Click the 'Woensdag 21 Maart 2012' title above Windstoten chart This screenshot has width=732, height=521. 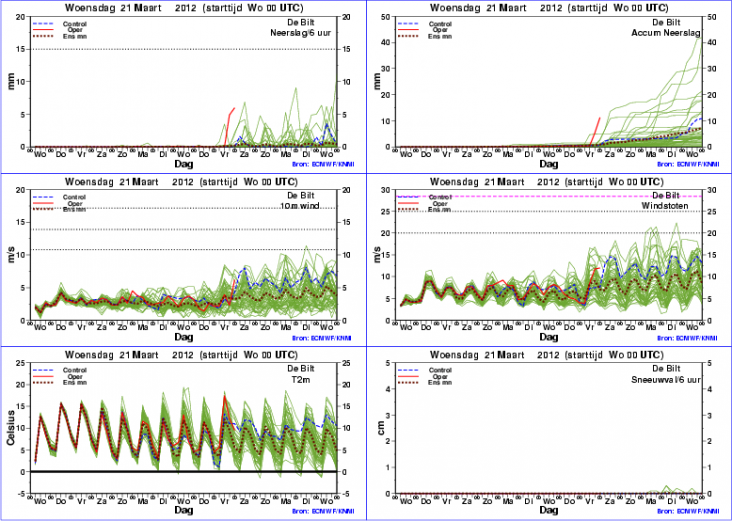click(494, 182)
